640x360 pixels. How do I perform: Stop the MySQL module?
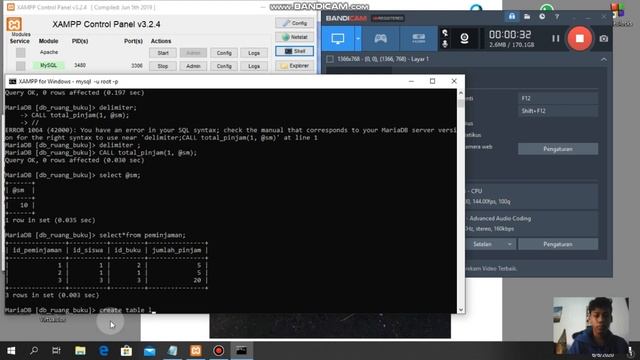pos(163,66)
